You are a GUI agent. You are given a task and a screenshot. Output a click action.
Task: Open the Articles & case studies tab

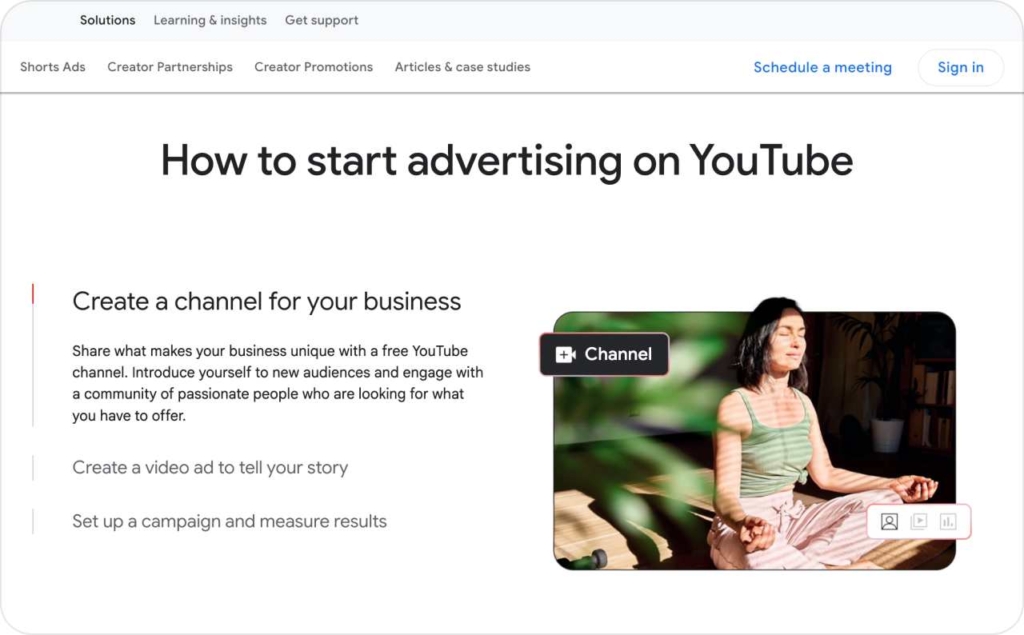[x=462, y=67]
